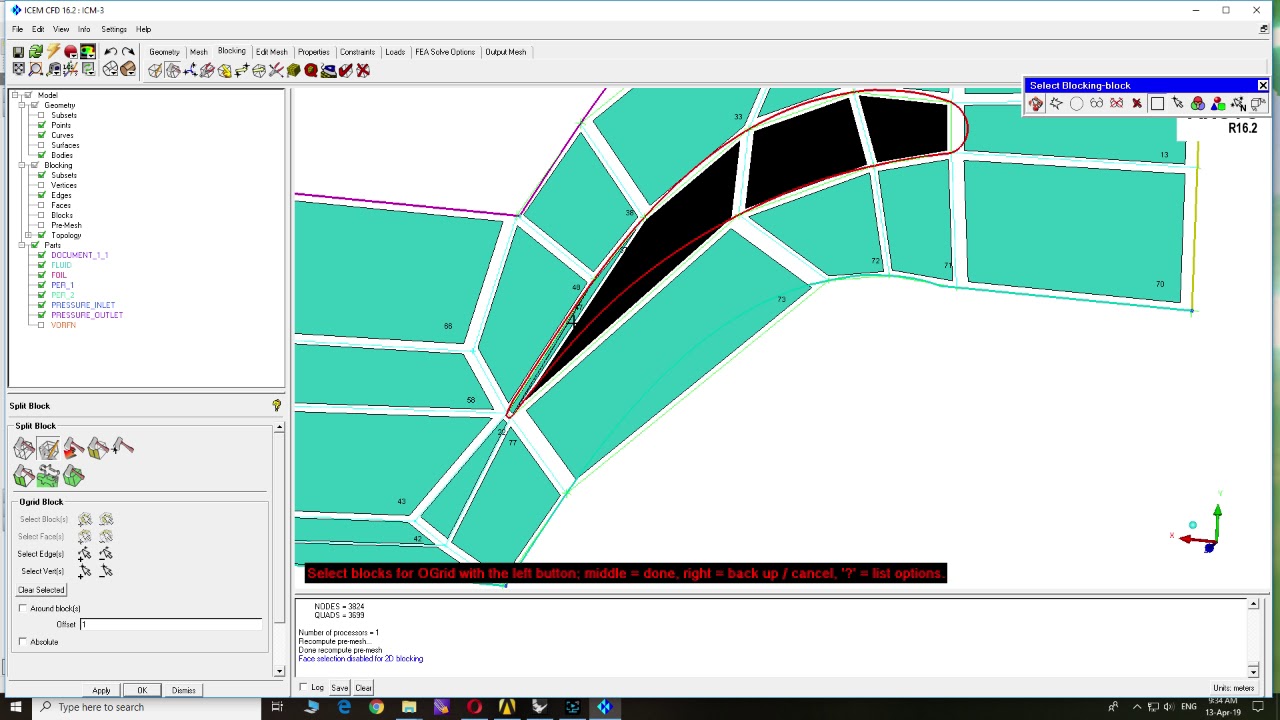Screen dimensions: 1280x720
Task: Click the Merge Vertices icon
Action: (x=190, y=70)
